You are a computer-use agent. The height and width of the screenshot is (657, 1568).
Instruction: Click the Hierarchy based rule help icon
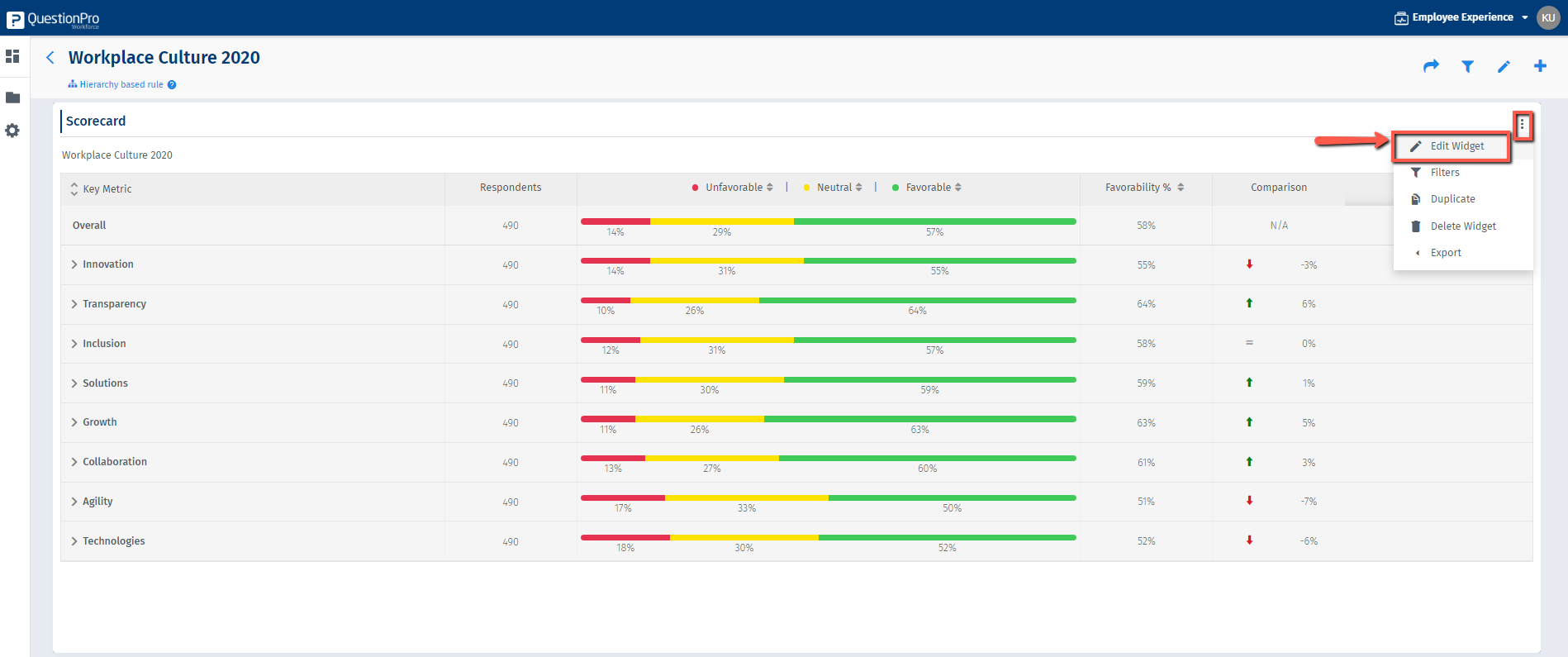pos(172,84)
